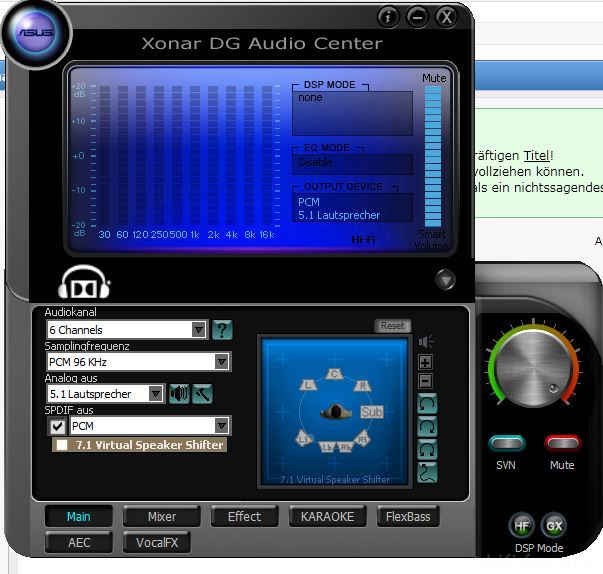The image size is (603, 574).
Task: Select the Rs surround speaker icon
Action: 362,438
